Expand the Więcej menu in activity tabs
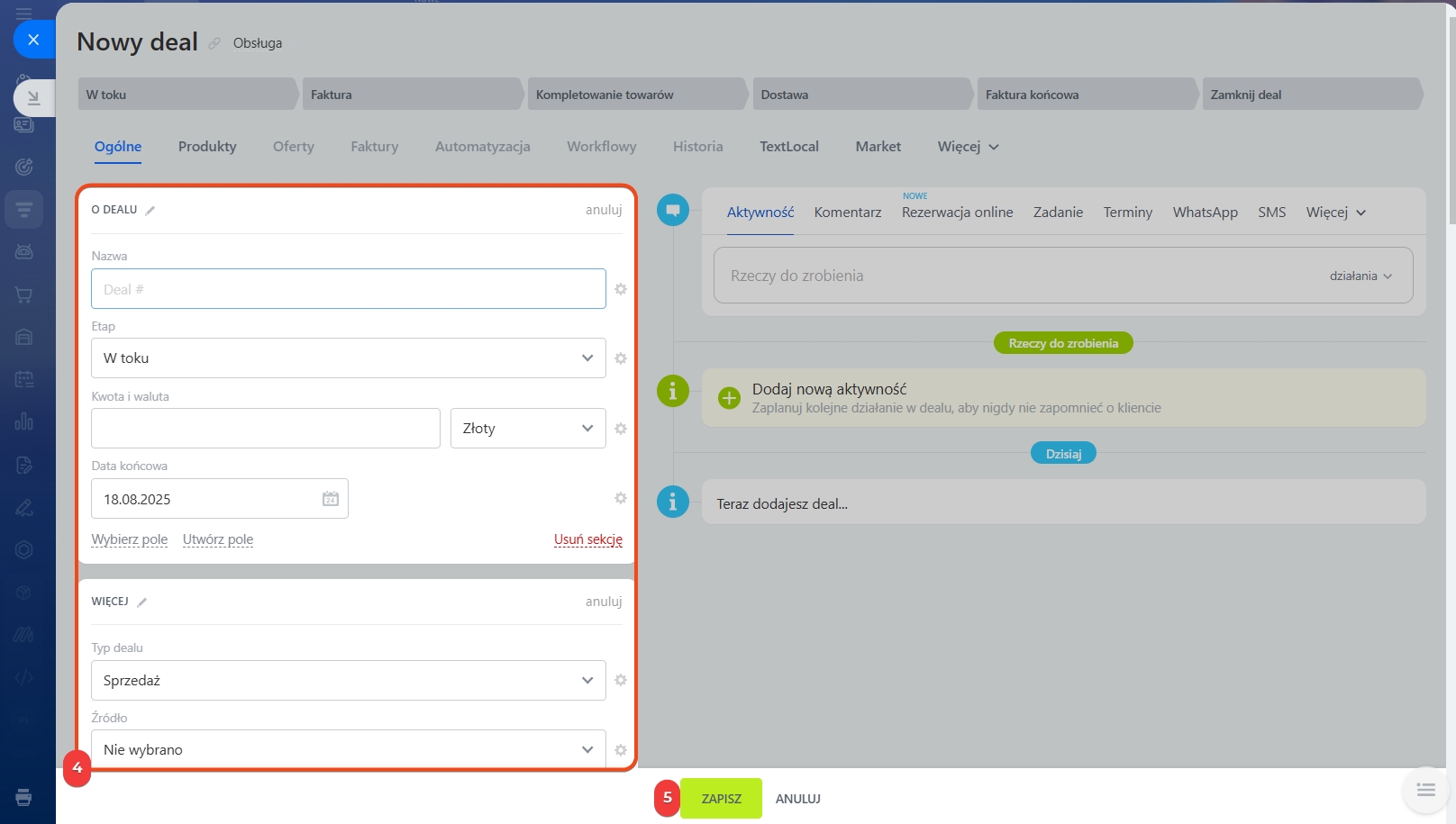 click(x=1336, y=213)
